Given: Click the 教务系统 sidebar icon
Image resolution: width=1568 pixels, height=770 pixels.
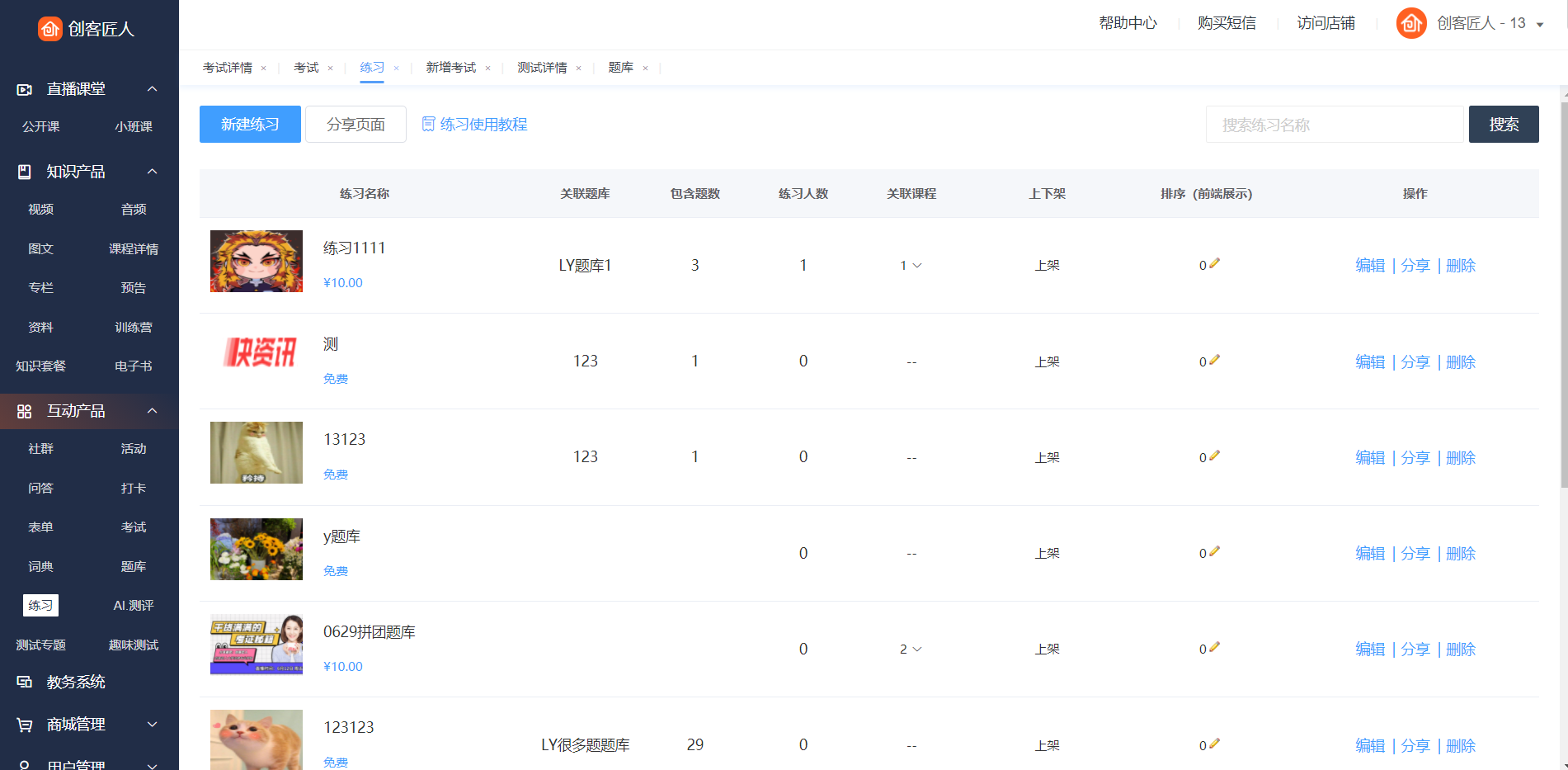Looking at the screenshot, I should pos(25,683).
